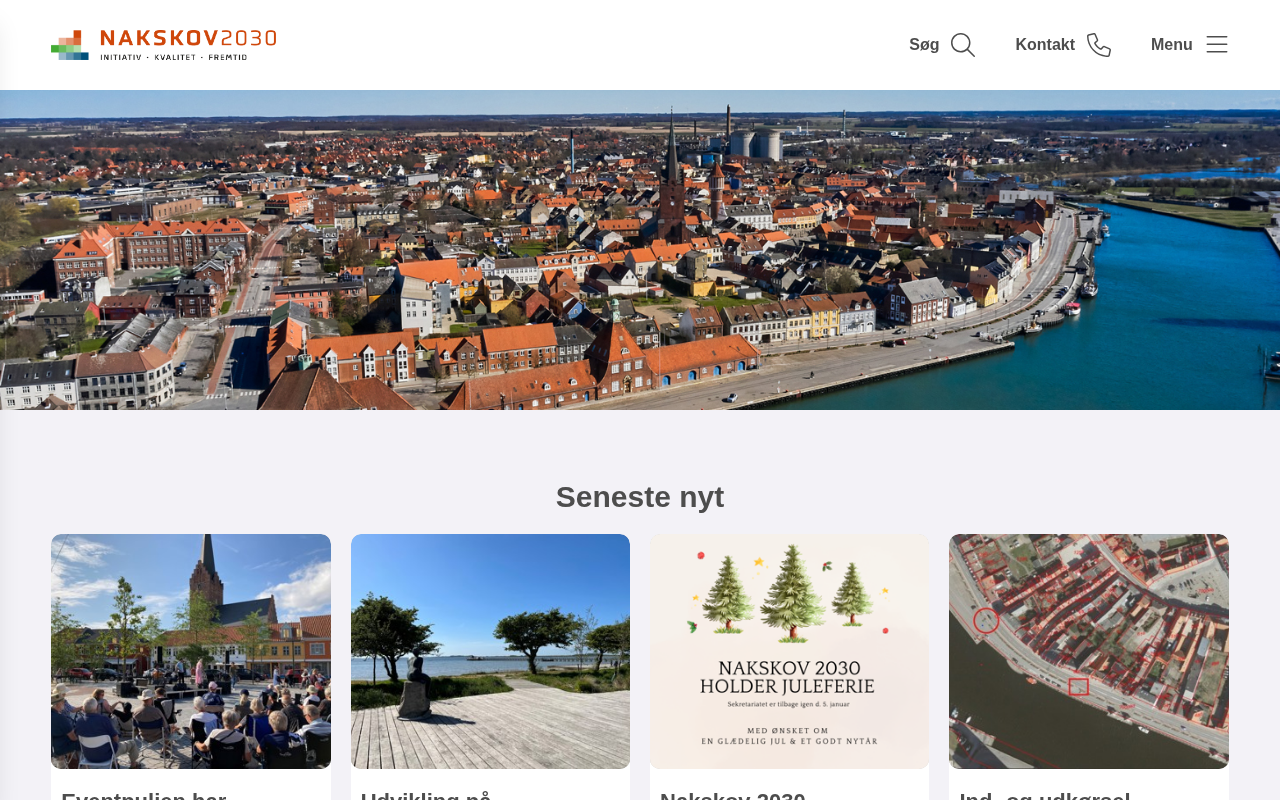Screen dimensions: 1280x800
Task: Click the Seneste nyt heading
Action: point(640,497)
